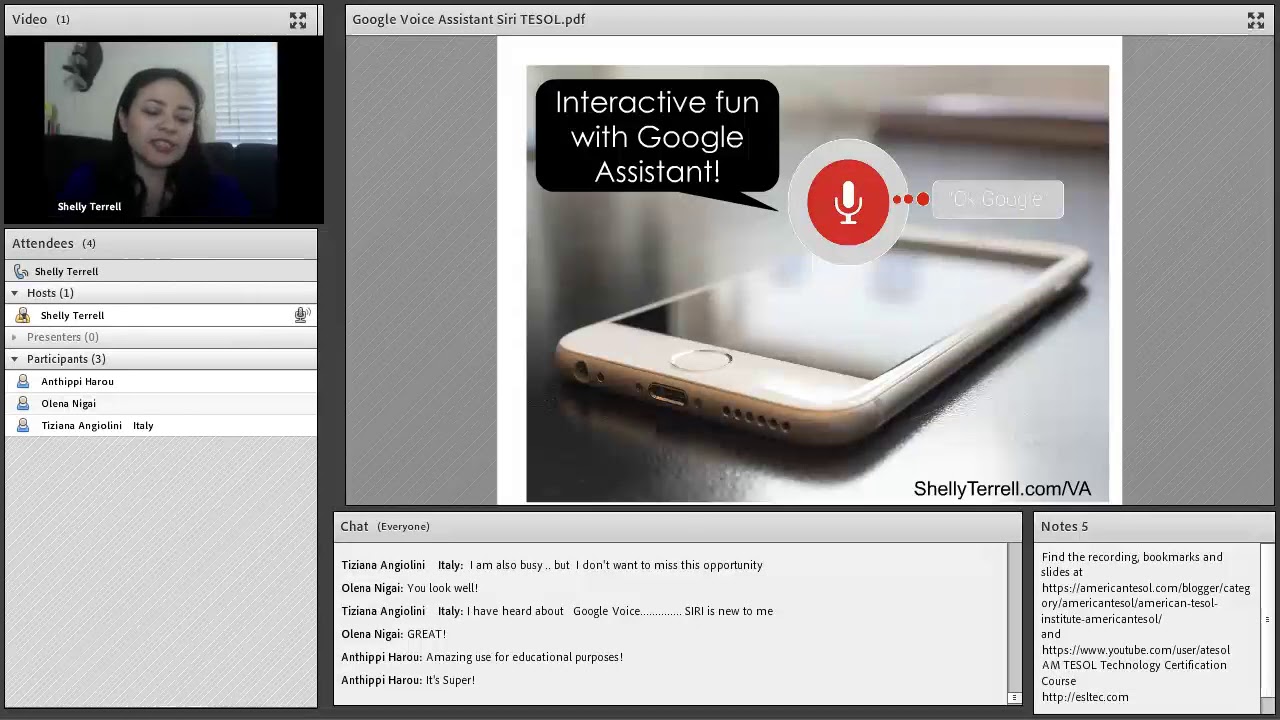The height and width of the screenshot is (720, 1280).
Task: Click participant icon for Tiziana Angiolini
Action: pyautogui.click(x=22, y=425)
